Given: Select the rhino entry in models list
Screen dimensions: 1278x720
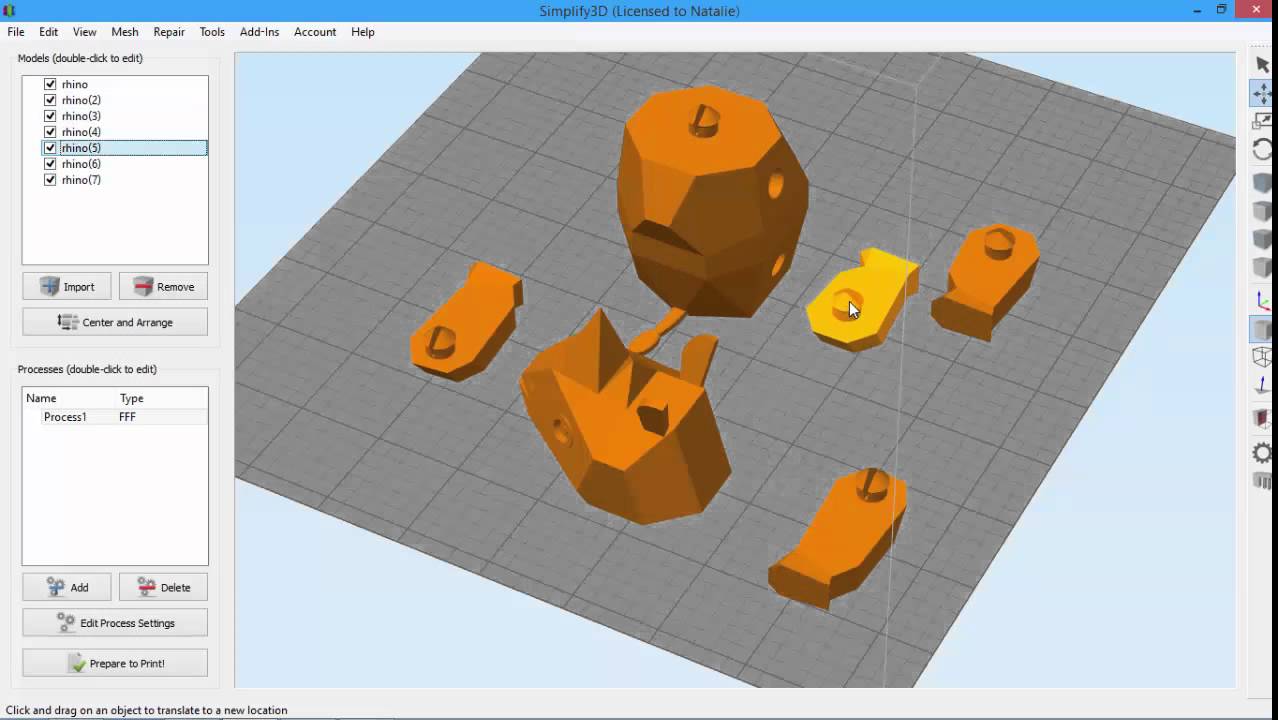Looking at the screenshot, I should (x=75, y=84).
